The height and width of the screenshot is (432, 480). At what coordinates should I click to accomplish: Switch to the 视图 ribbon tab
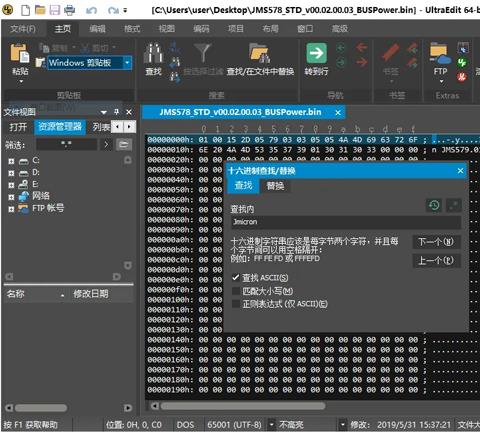tap(167, 29)
